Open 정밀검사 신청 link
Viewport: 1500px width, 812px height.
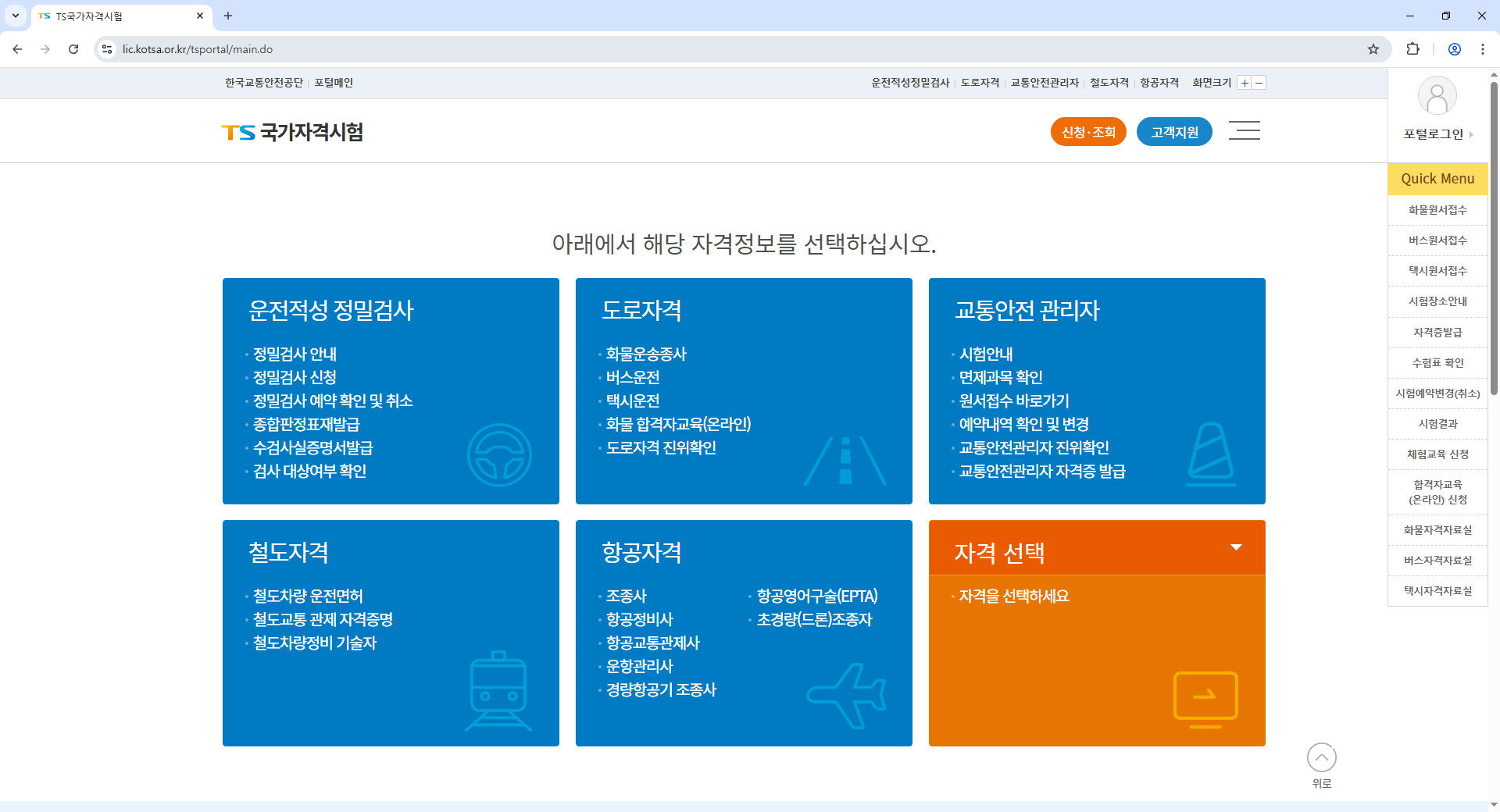click(295, 377)
